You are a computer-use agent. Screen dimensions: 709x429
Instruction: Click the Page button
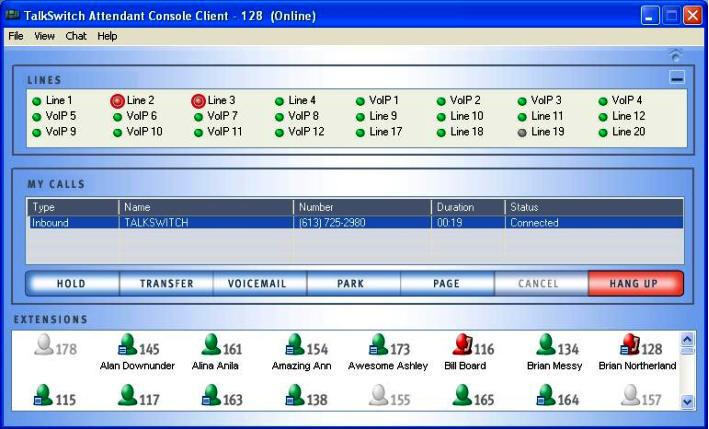447,283
